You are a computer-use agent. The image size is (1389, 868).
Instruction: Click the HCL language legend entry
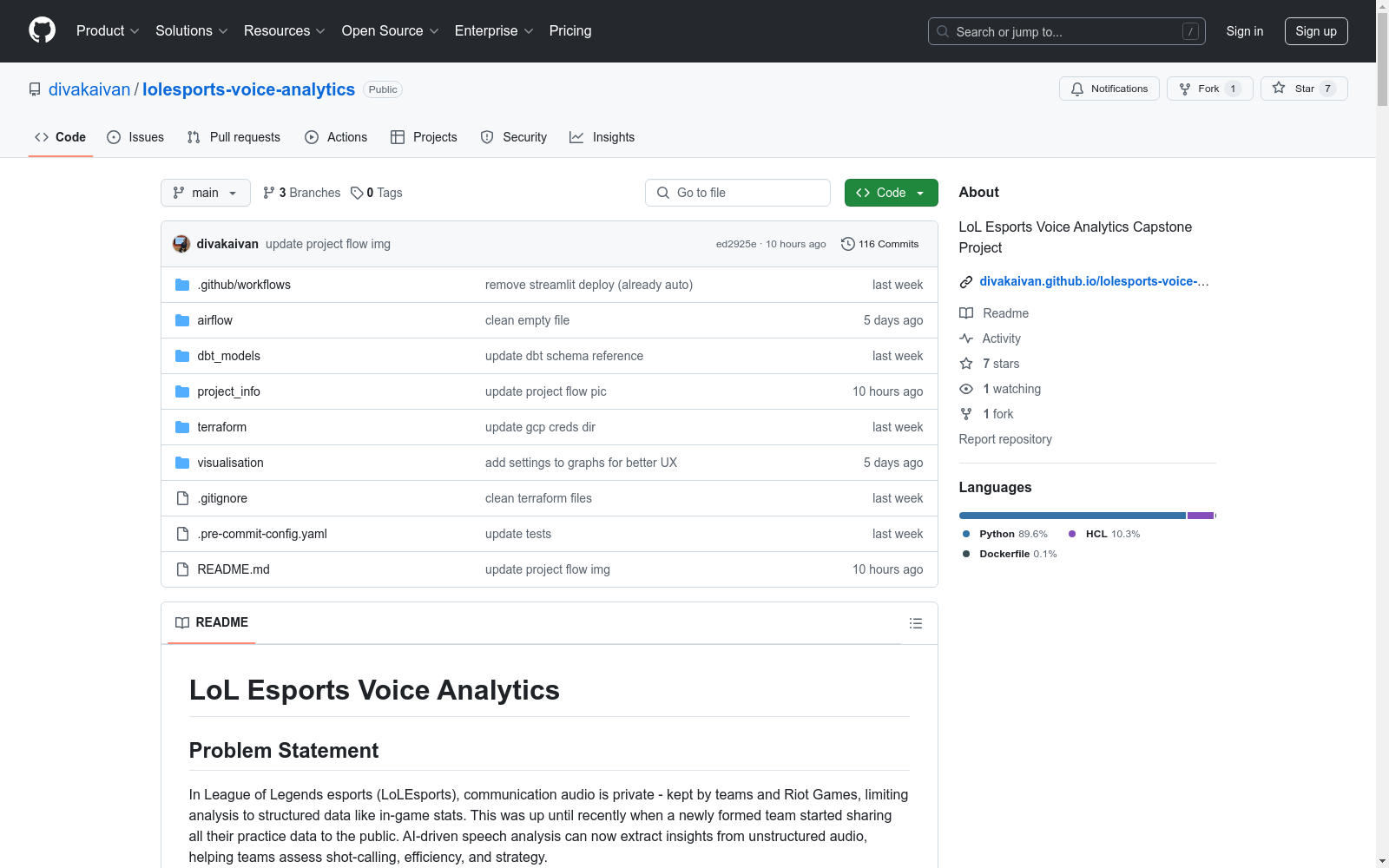tap(1104, 534)
